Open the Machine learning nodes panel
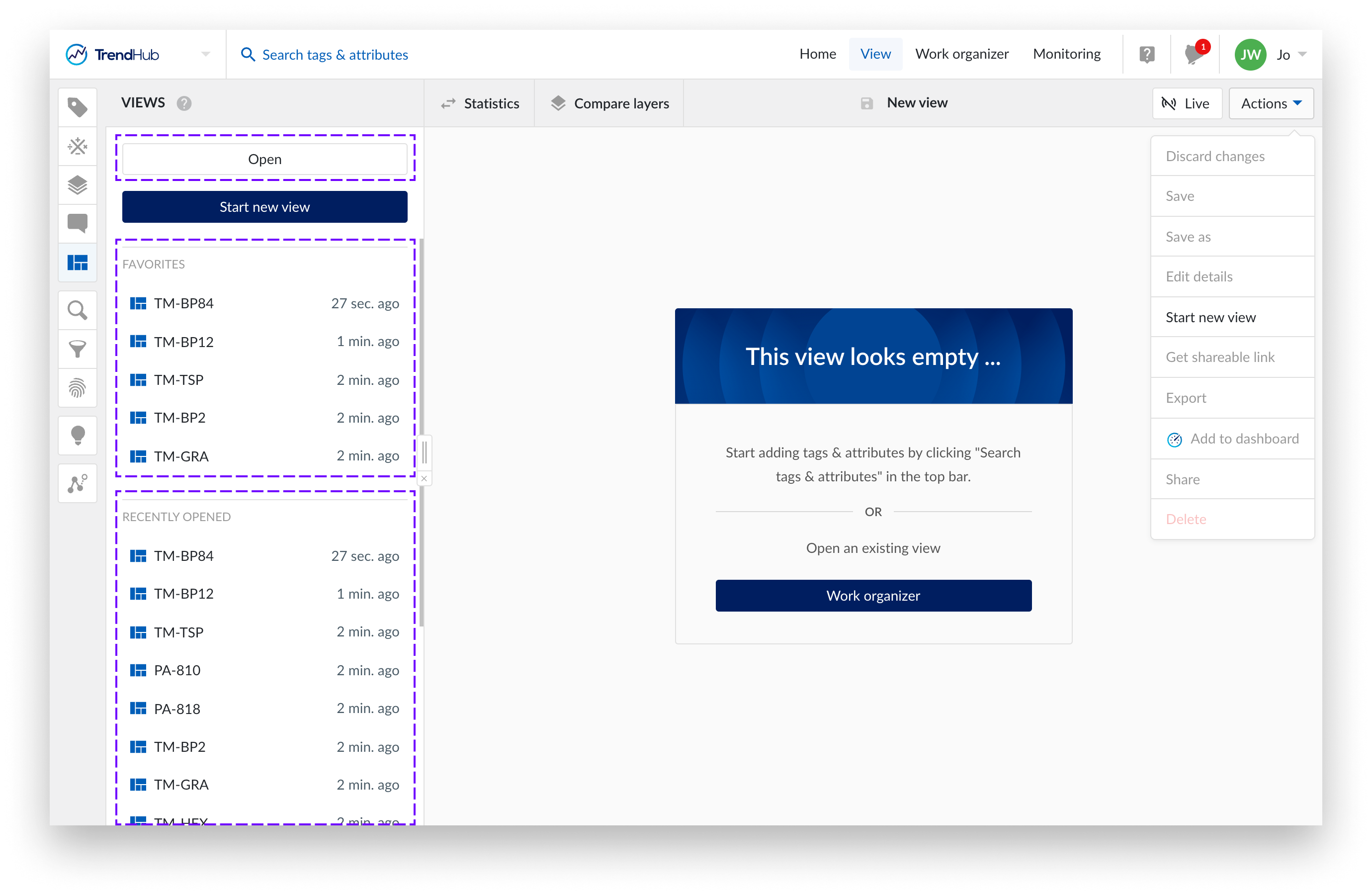This screenshot has height=895, width=1372. (x=78, y=483)
